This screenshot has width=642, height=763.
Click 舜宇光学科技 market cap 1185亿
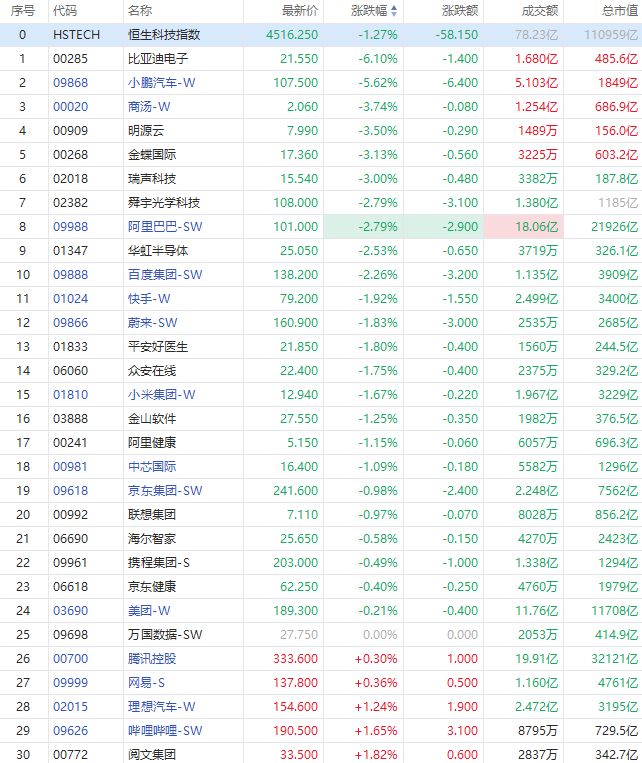[618, 203]
